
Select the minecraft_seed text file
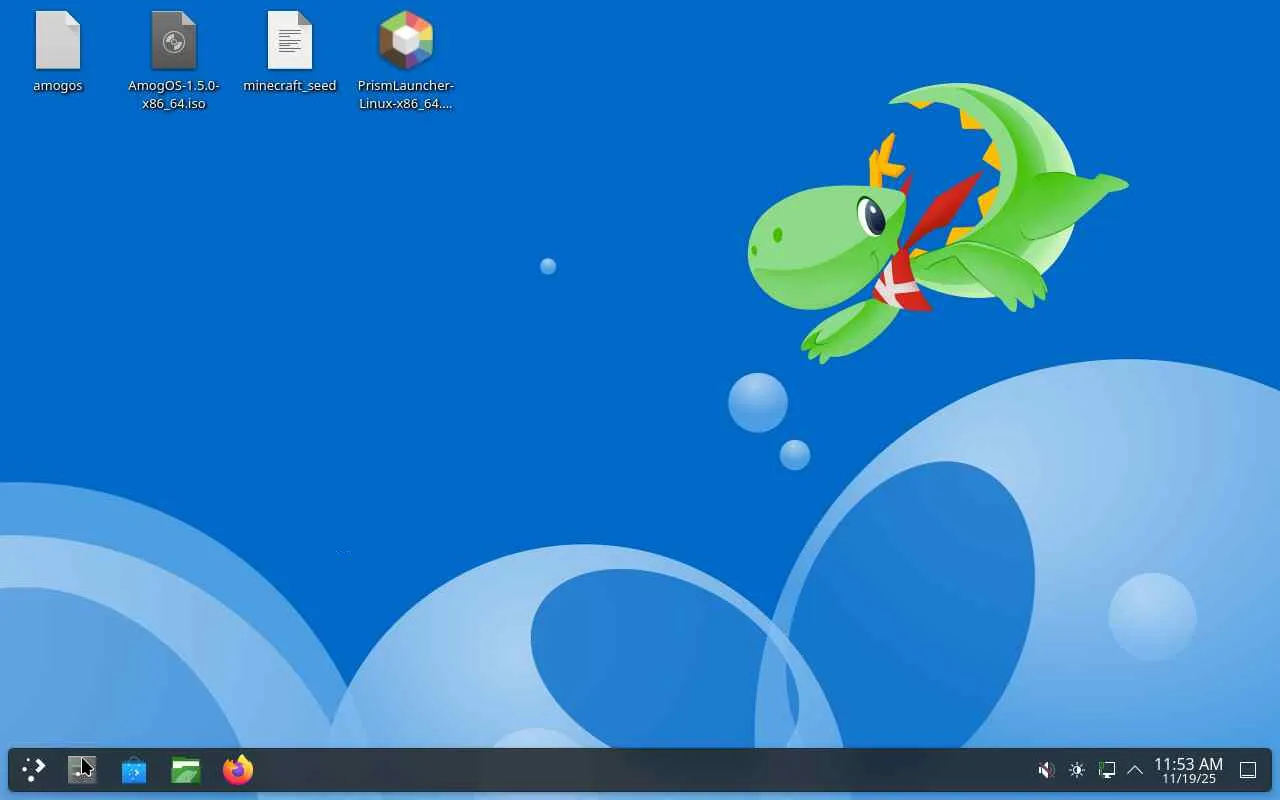click(290, 52)
